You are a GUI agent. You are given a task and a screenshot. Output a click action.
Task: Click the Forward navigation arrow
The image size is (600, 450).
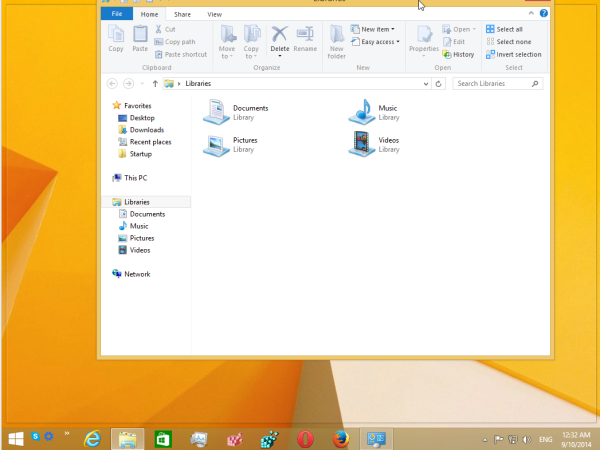point(129,83)
